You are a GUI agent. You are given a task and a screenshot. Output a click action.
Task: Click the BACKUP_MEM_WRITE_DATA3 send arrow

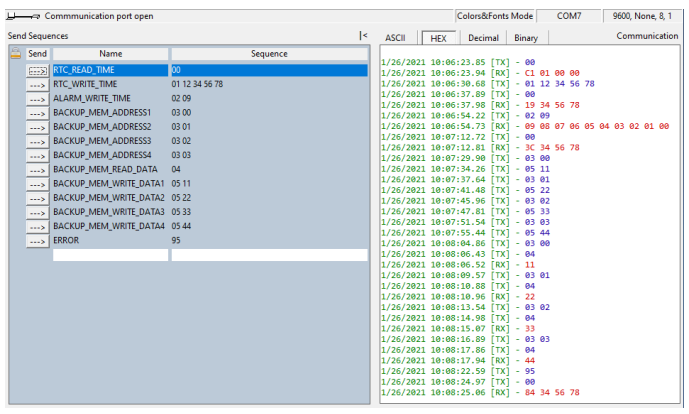tap(37, 212)
